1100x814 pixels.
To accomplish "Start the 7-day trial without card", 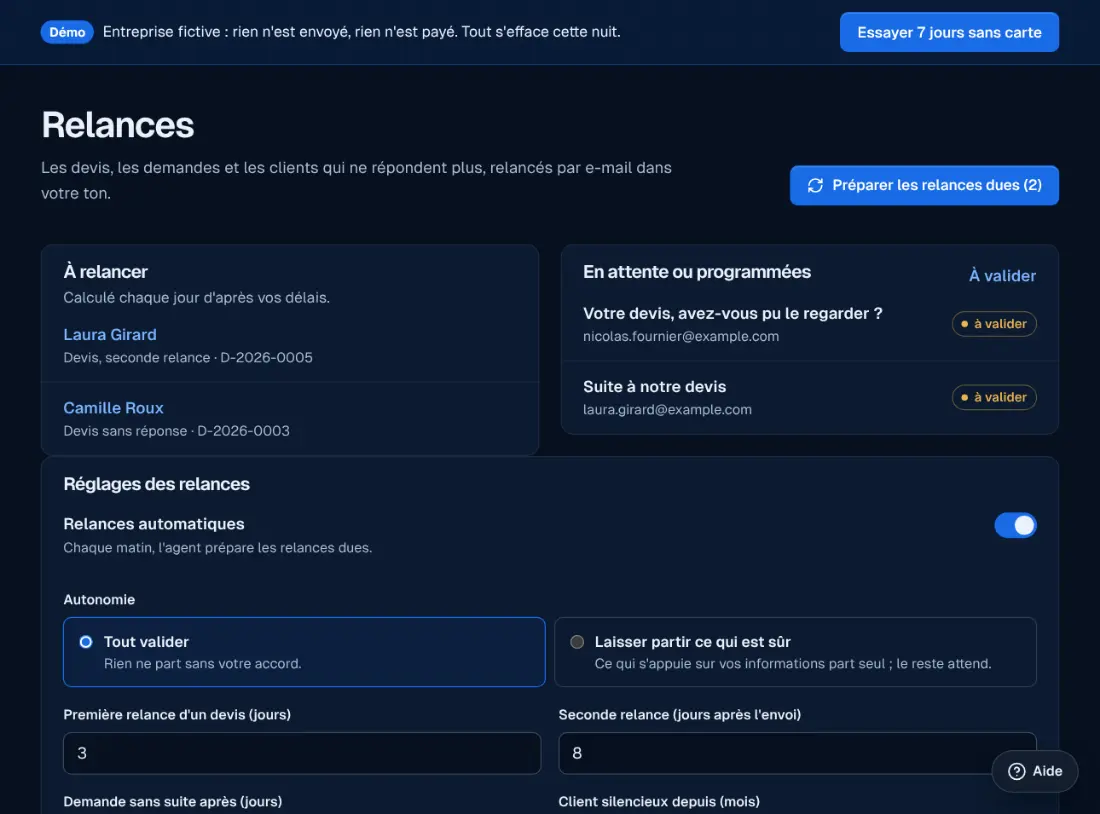I will click(949, 32).
